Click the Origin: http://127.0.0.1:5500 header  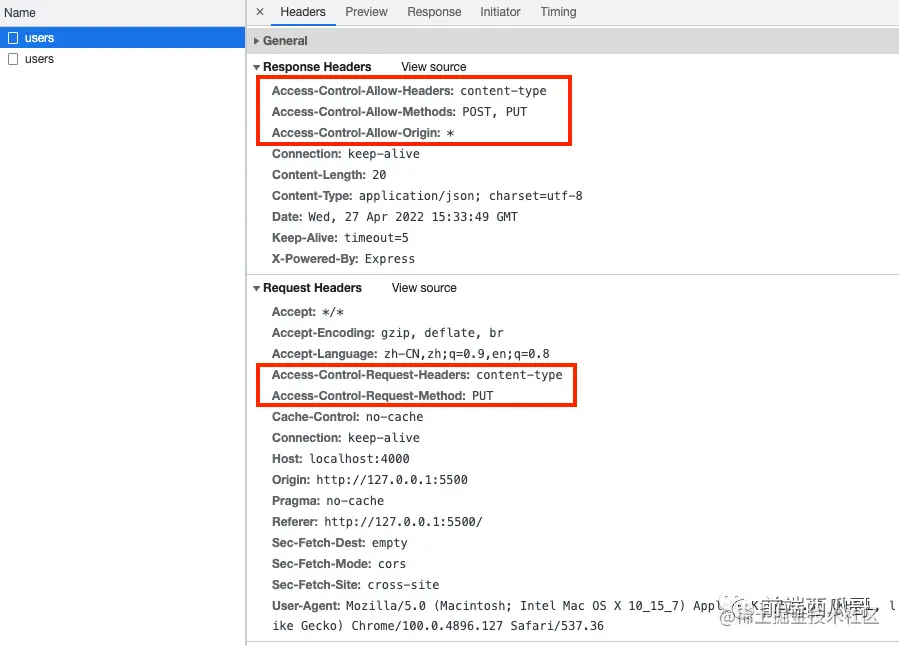(x=370, y=480)
